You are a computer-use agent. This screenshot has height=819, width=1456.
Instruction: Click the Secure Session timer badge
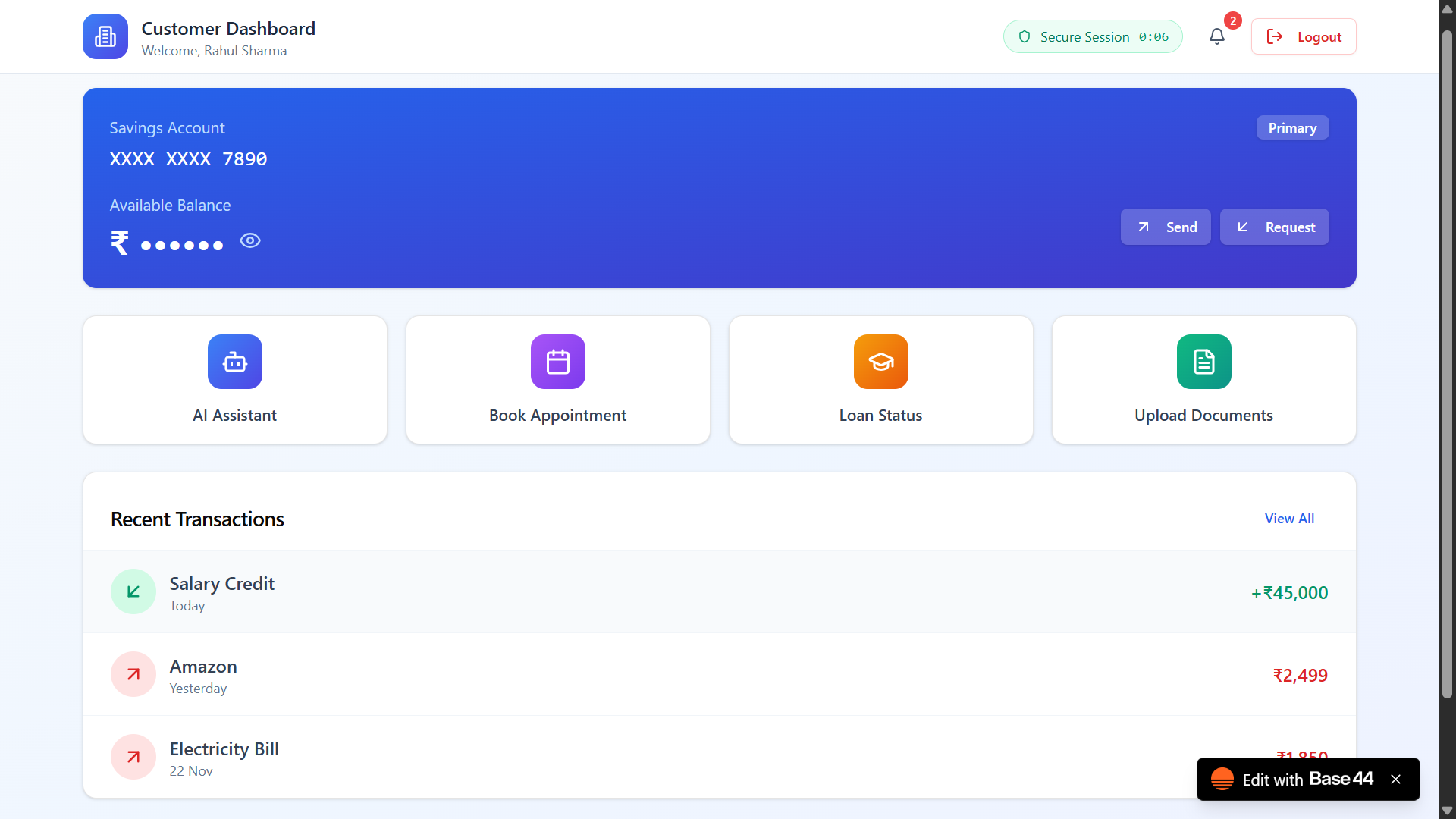[x=1093, y=36]
